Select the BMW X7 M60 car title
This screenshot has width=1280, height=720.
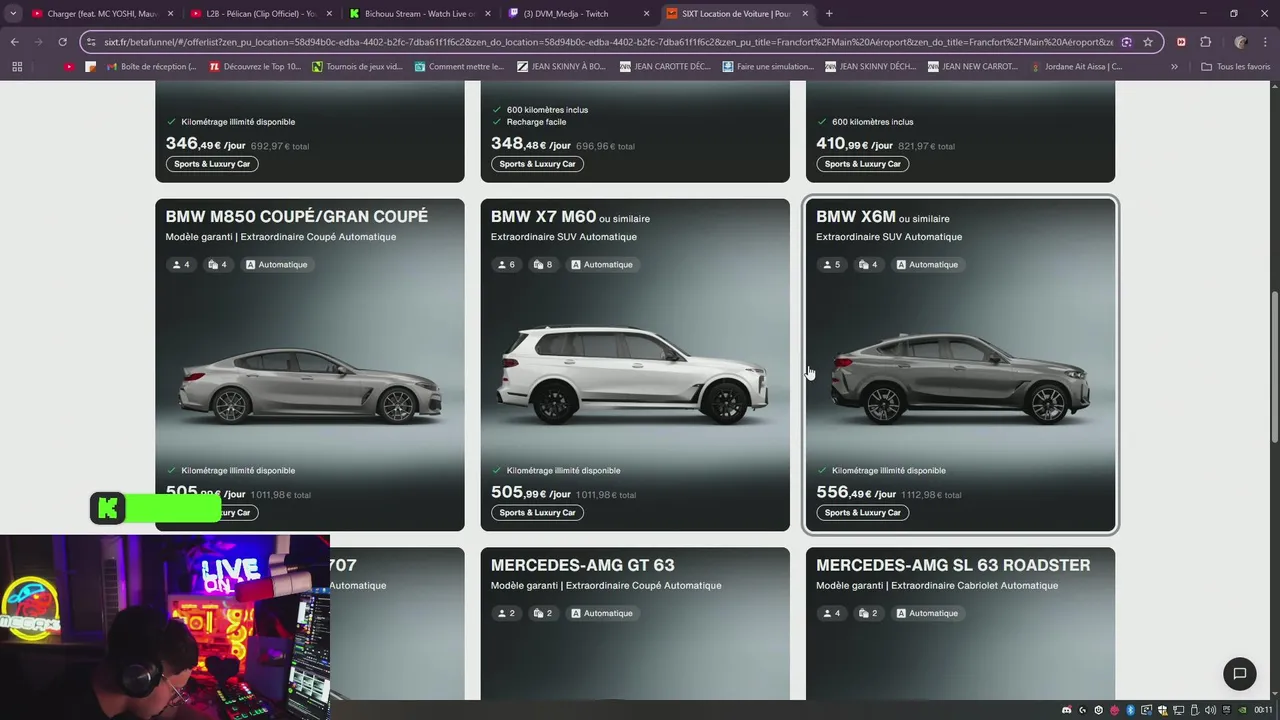(543, 216)
